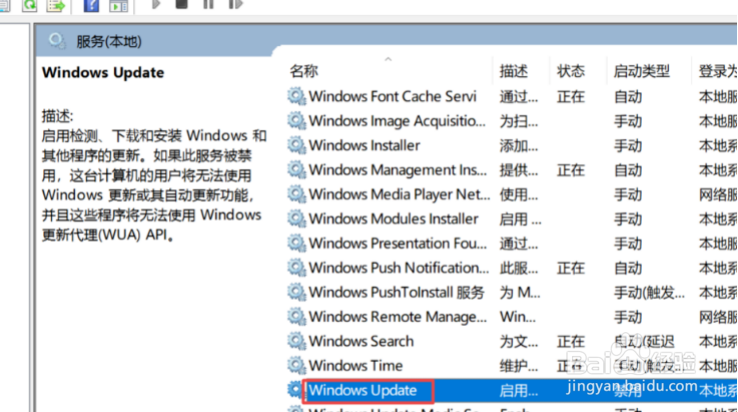Click the gear icon for Windows PushToInstall 服务

tap(297, 292)
